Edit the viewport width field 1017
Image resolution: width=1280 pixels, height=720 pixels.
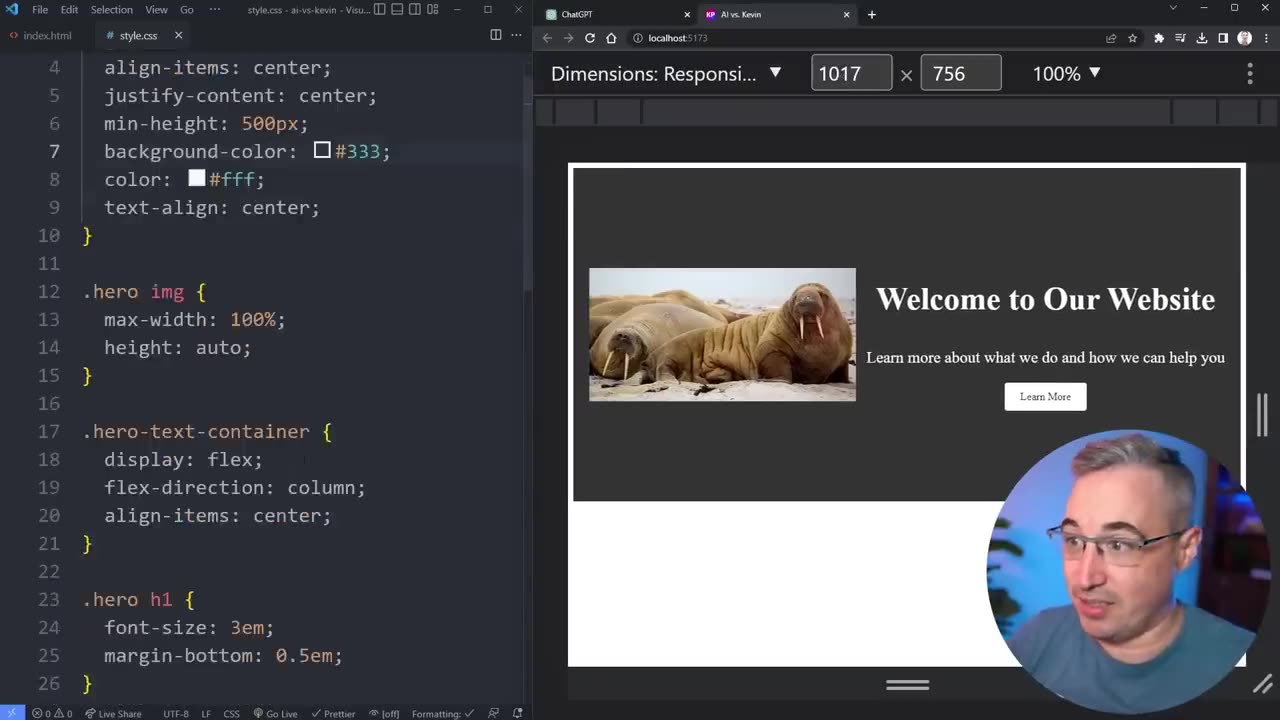tap(851, 74)
